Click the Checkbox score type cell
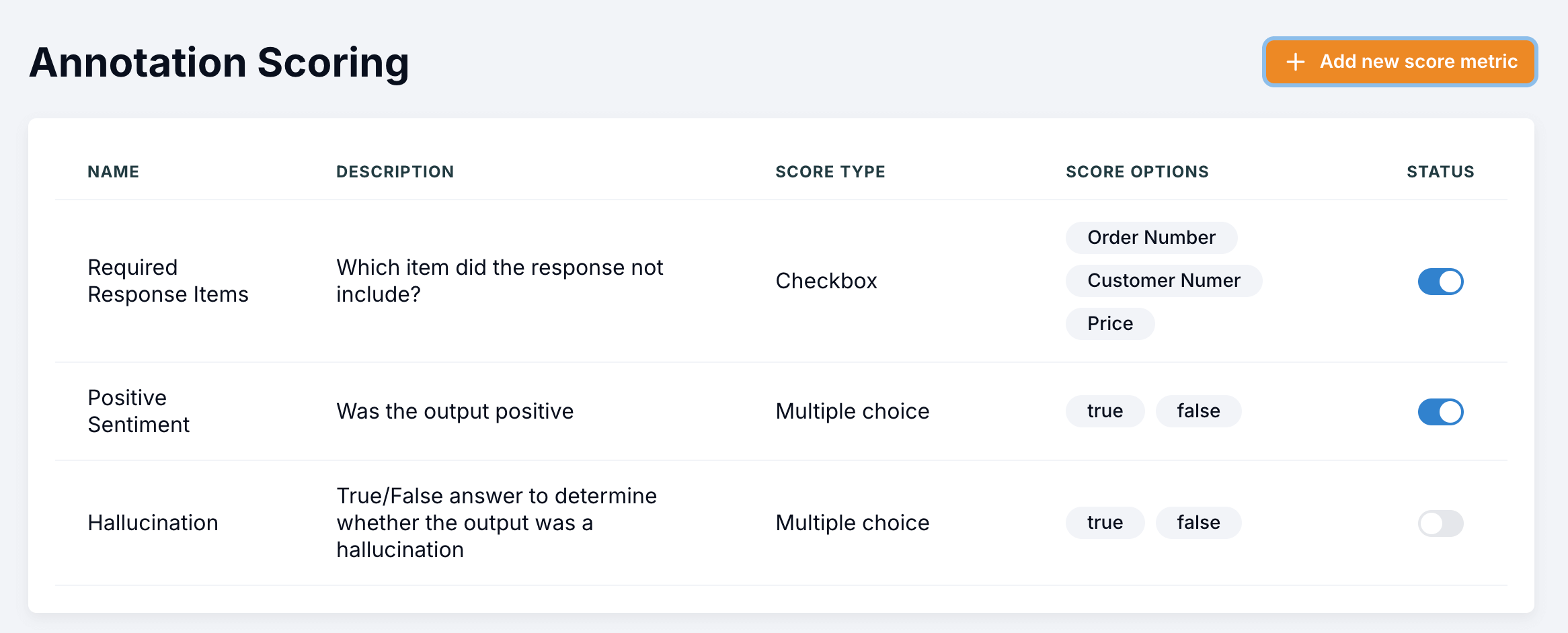1568x633 pixels. coord(826,281)
